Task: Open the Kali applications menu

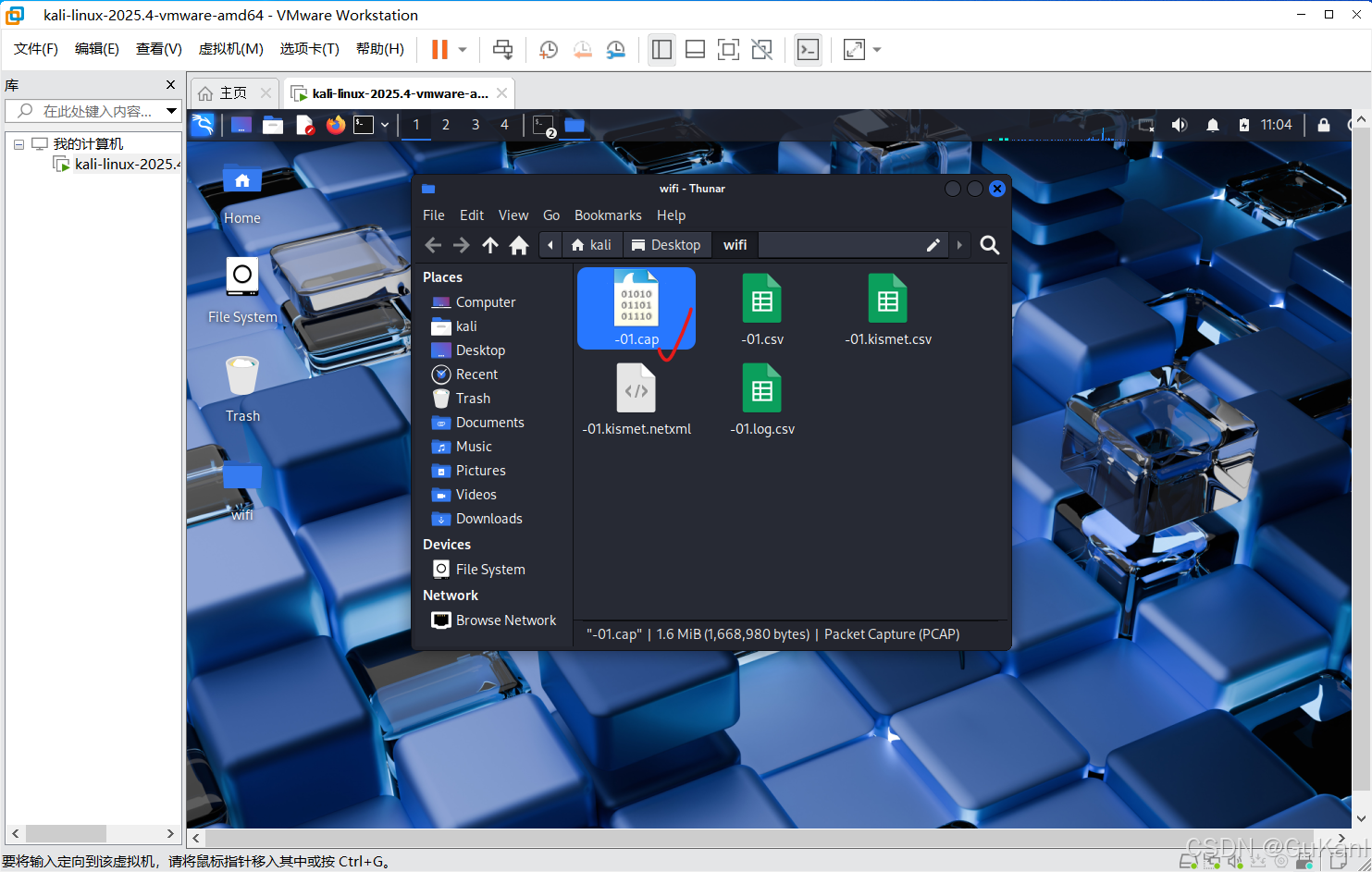Action: 203,125
